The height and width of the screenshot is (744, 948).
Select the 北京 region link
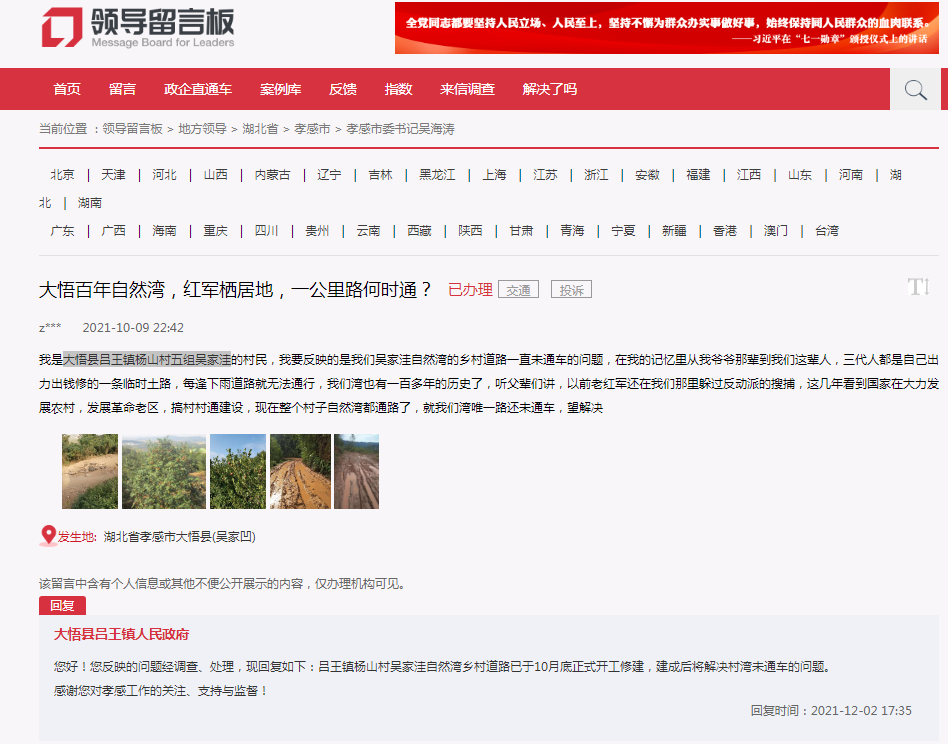(x=62, y=175)
